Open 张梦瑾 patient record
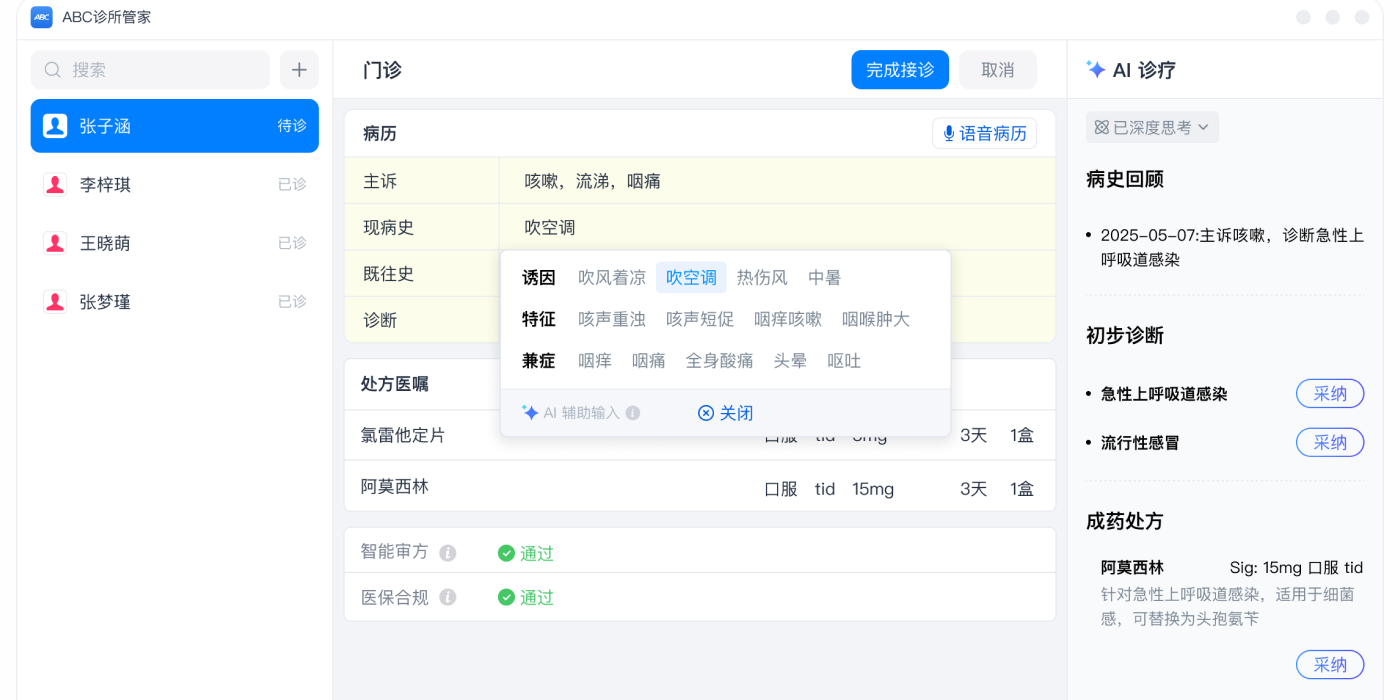1400x700 pixels. (x=174, y=302)
